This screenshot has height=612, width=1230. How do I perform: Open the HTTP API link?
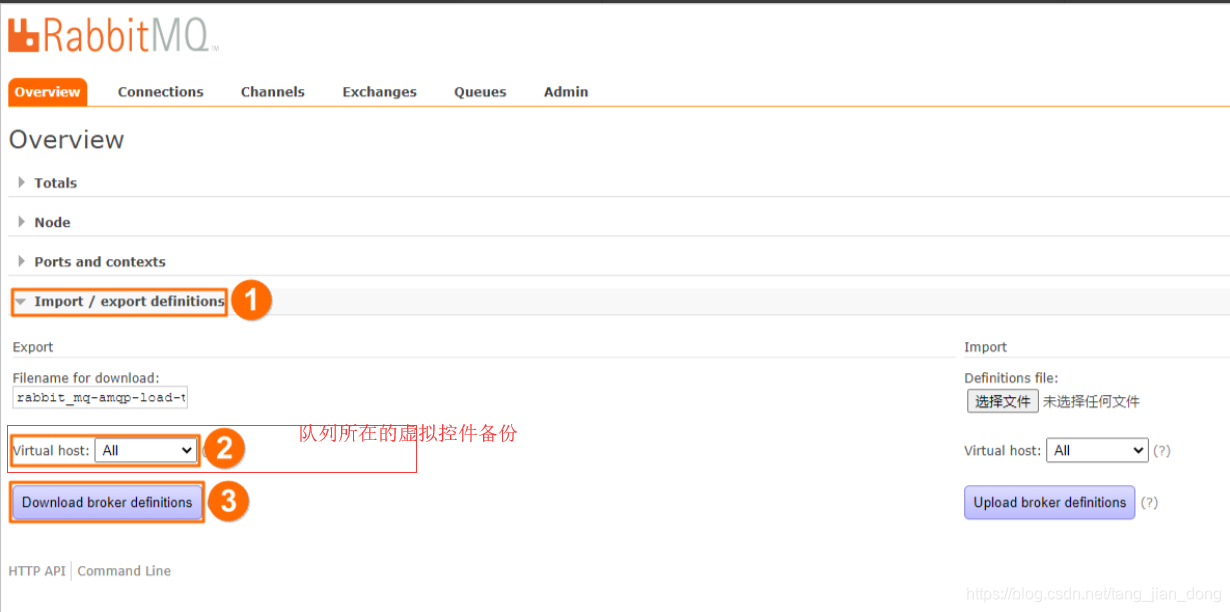point(37,571)
